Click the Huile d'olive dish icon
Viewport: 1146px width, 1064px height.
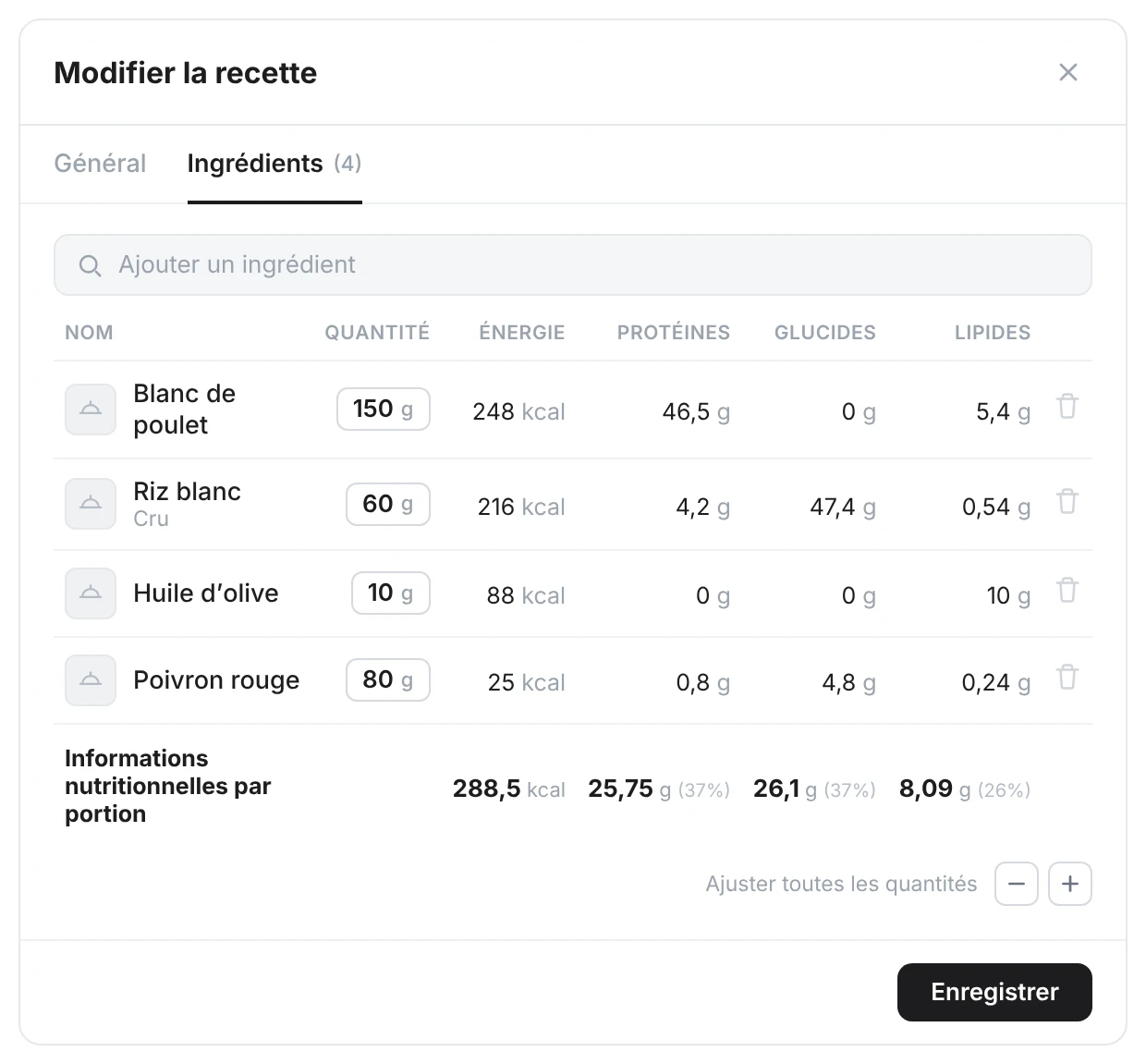coord(91,593)
